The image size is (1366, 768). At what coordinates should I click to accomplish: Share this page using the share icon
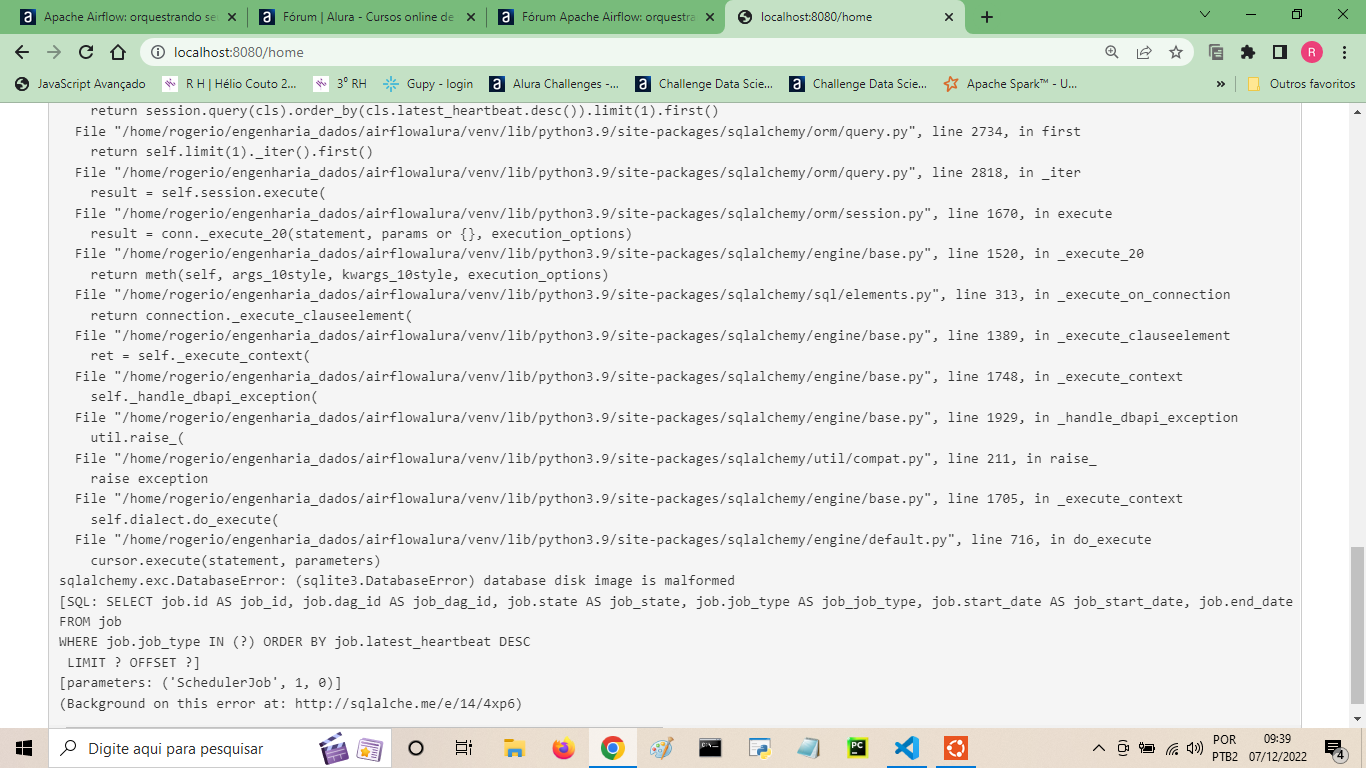pyautogui.click(x=1144, y=52)
